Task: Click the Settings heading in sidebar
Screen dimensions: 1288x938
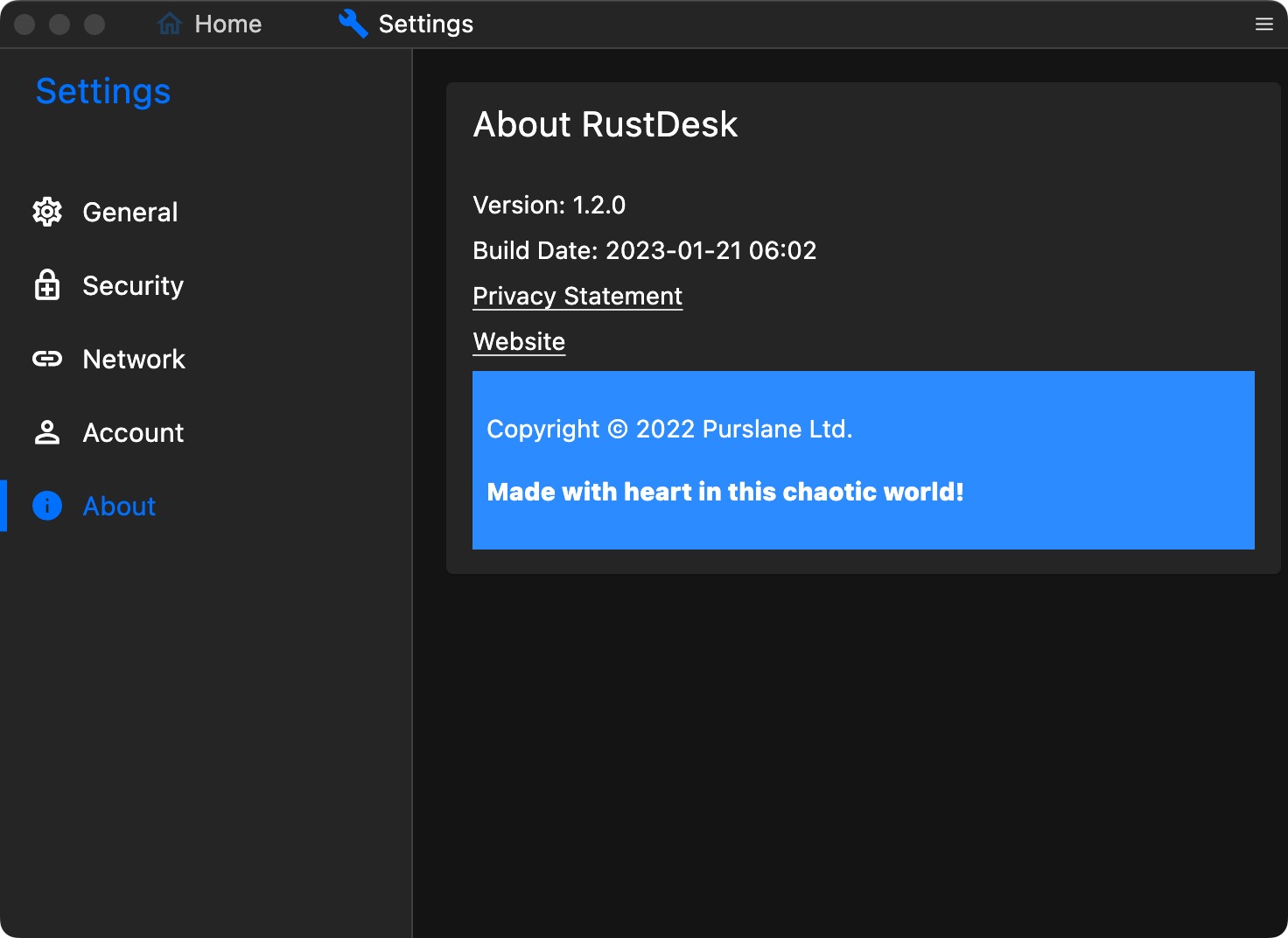Action: click(103, 90)
